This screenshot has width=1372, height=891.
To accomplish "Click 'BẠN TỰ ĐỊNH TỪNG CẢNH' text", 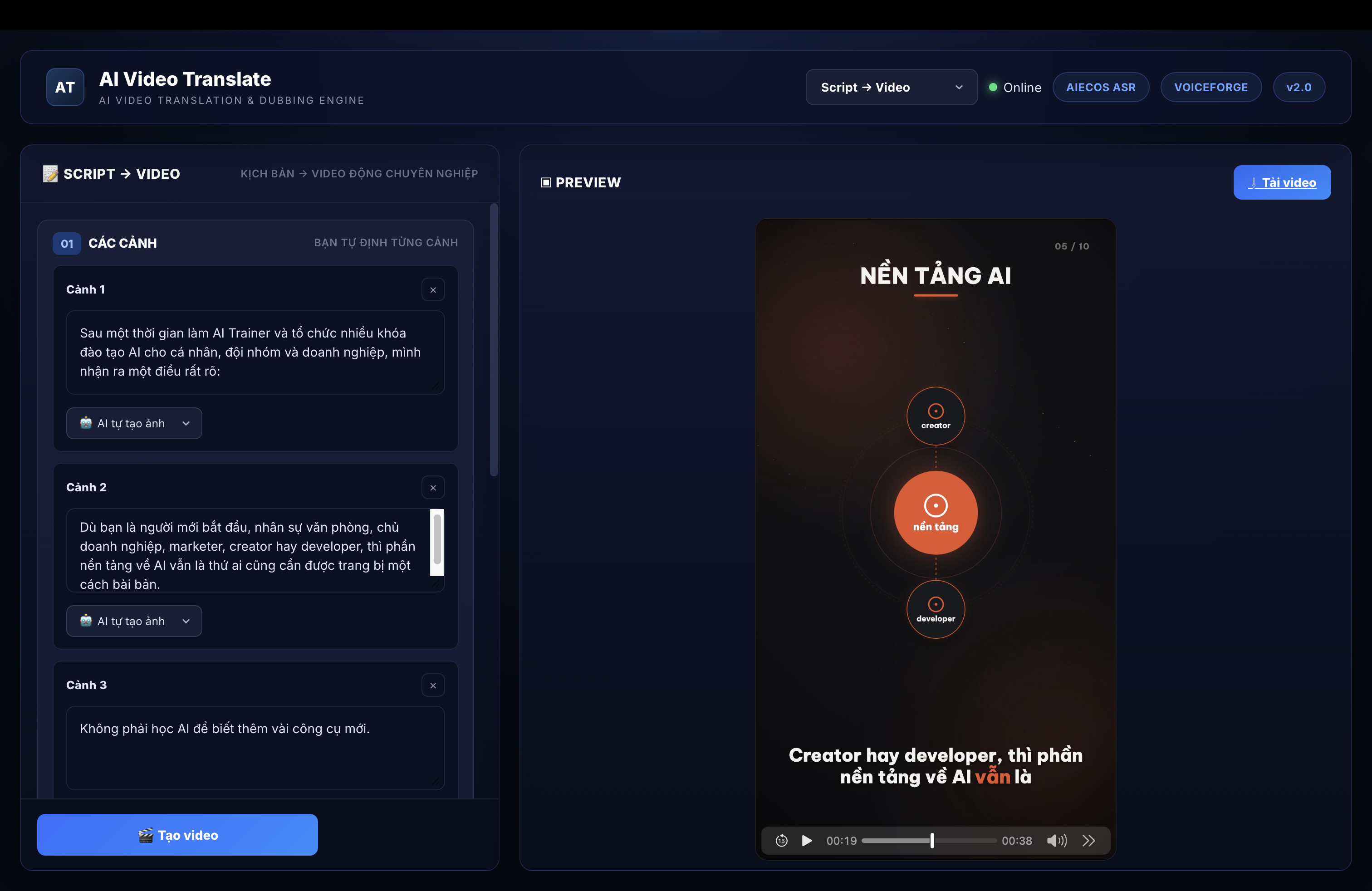I will [x=386, y=243].
